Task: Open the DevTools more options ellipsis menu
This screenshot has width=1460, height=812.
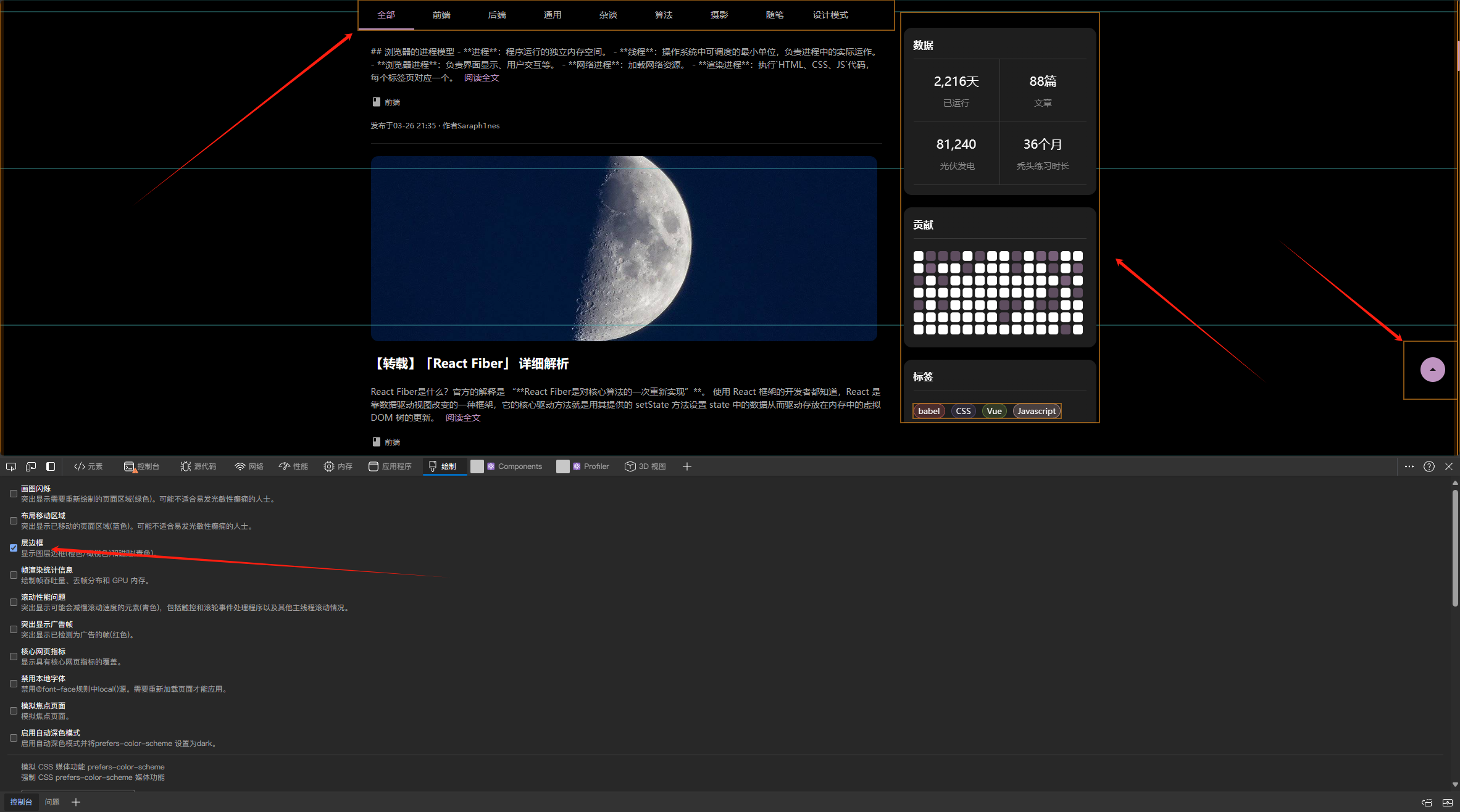Action: pos(1409,466)
